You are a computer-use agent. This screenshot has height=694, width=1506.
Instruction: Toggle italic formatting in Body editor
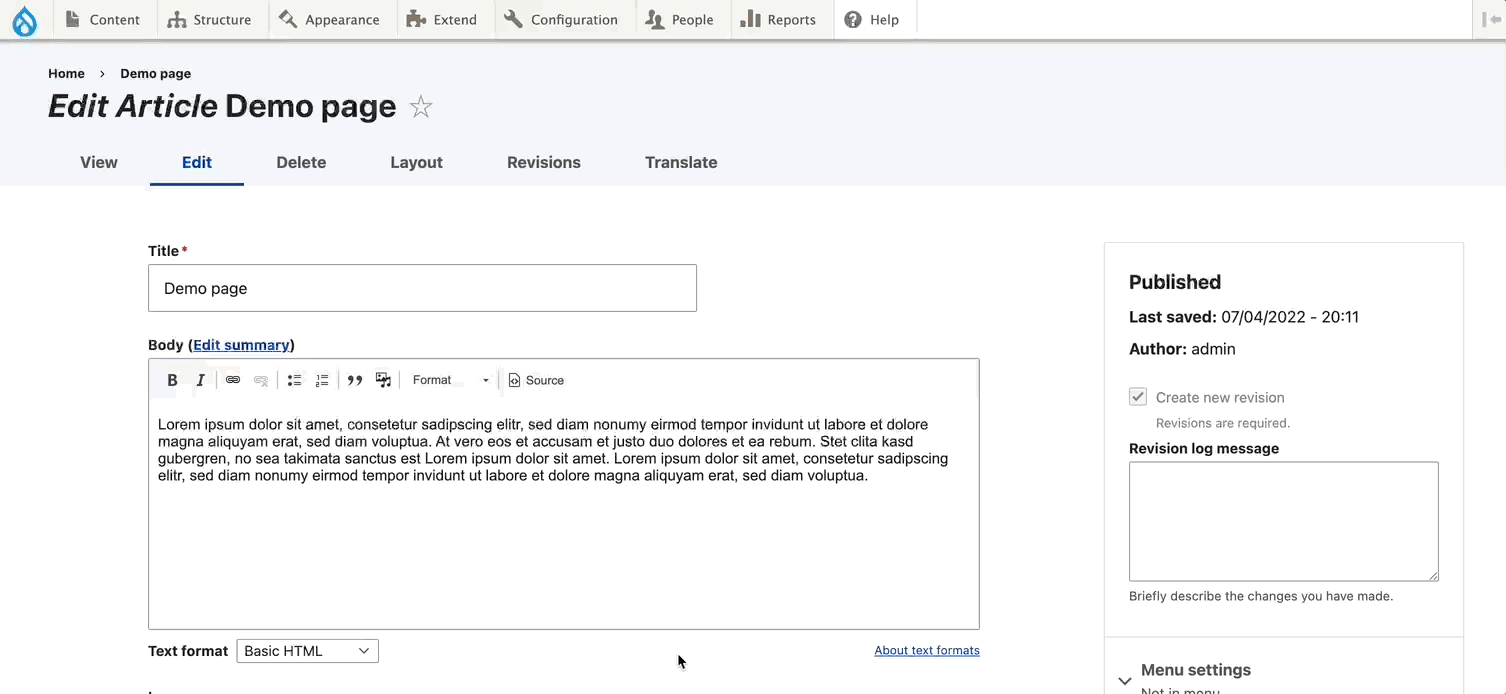click(200, 380)
